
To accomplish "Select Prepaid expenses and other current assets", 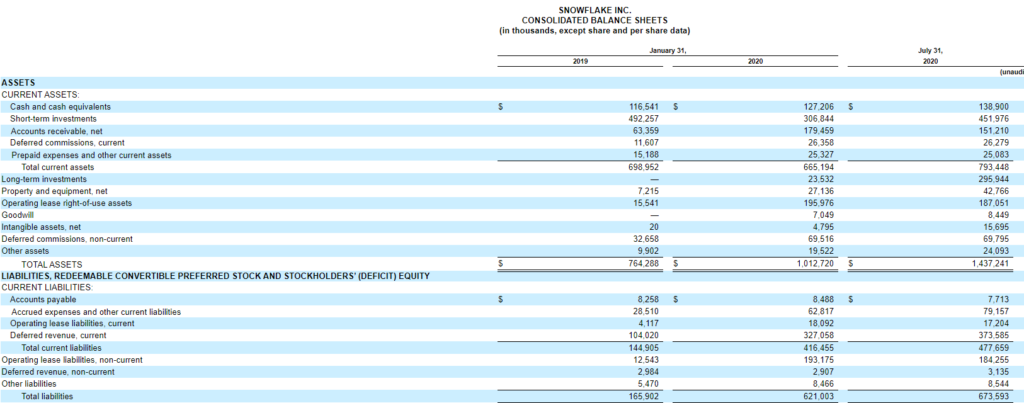I will click(x=91, y=155).
